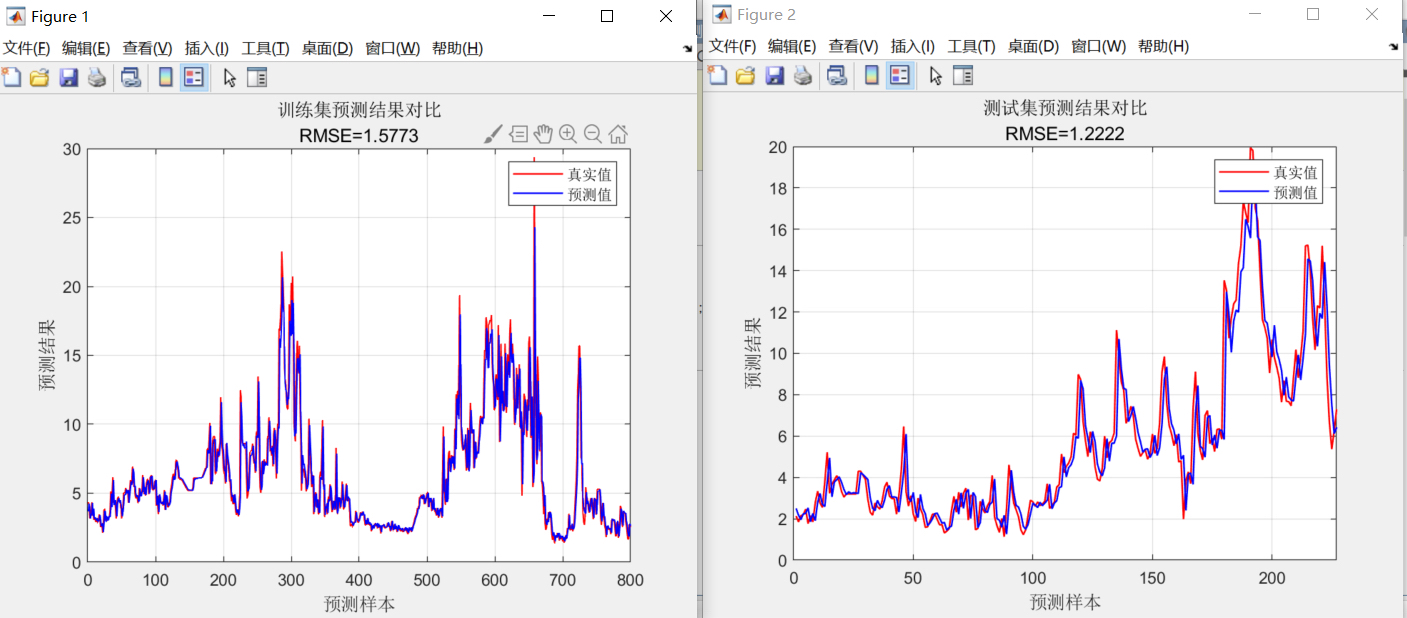This screenshot has height=618, width=1407.
Task: Click Print Figure icon in Figure 1 toolbar
Action: pos(97,77)
